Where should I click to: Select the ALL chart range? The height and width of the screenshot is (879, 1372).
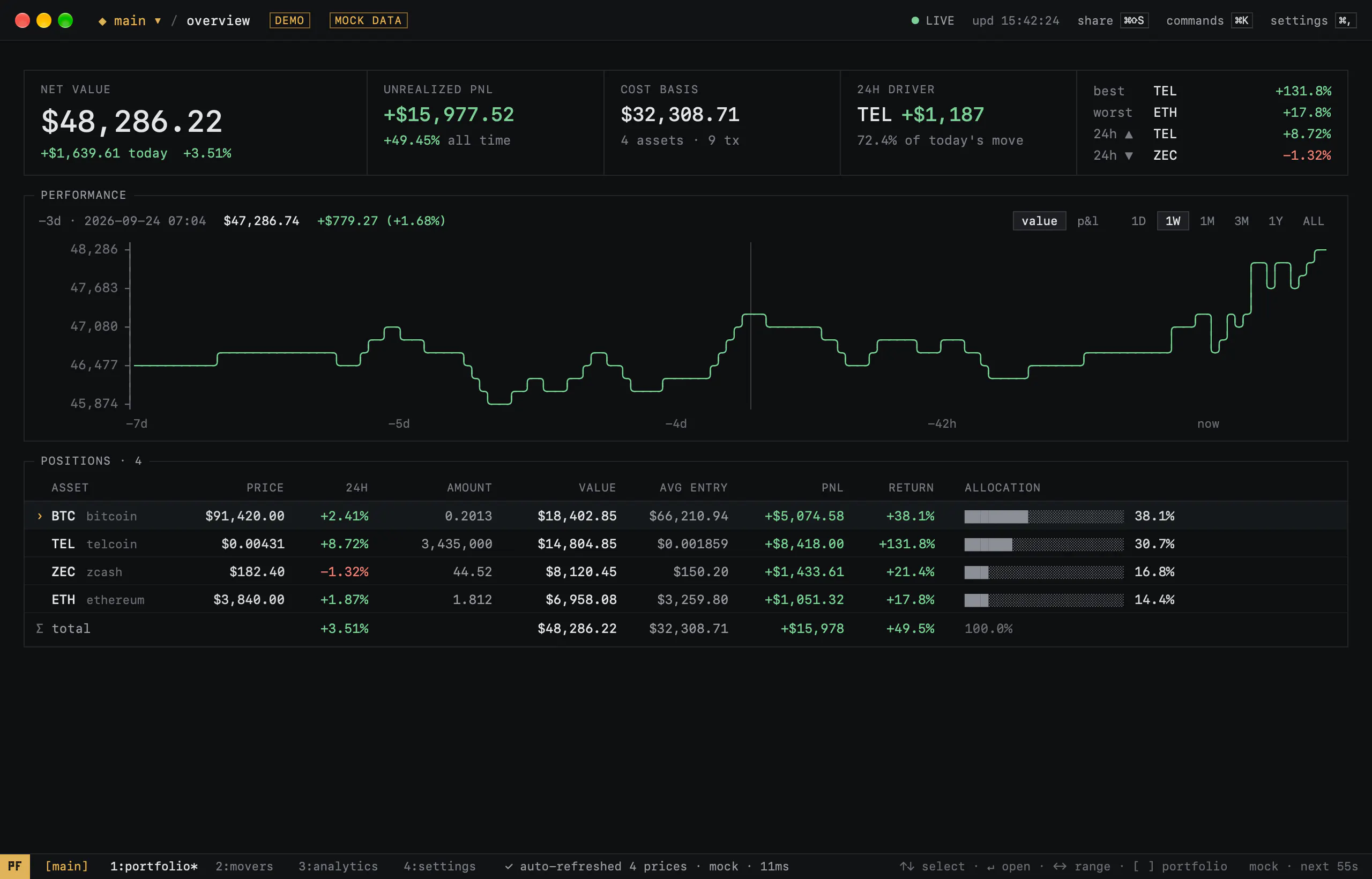coord(1313,221)
